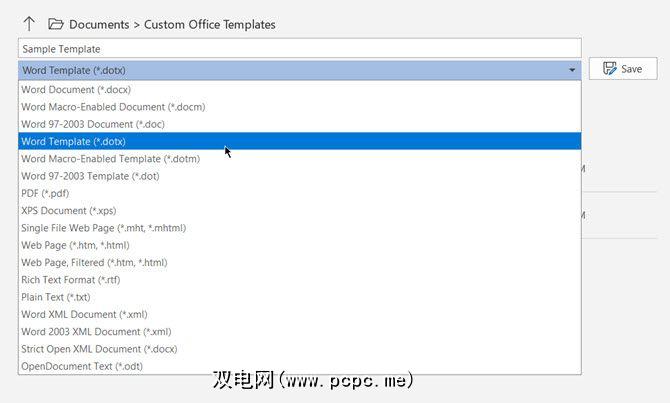
Task: Collapse the file type dropdown arrow
Action: 572,70
